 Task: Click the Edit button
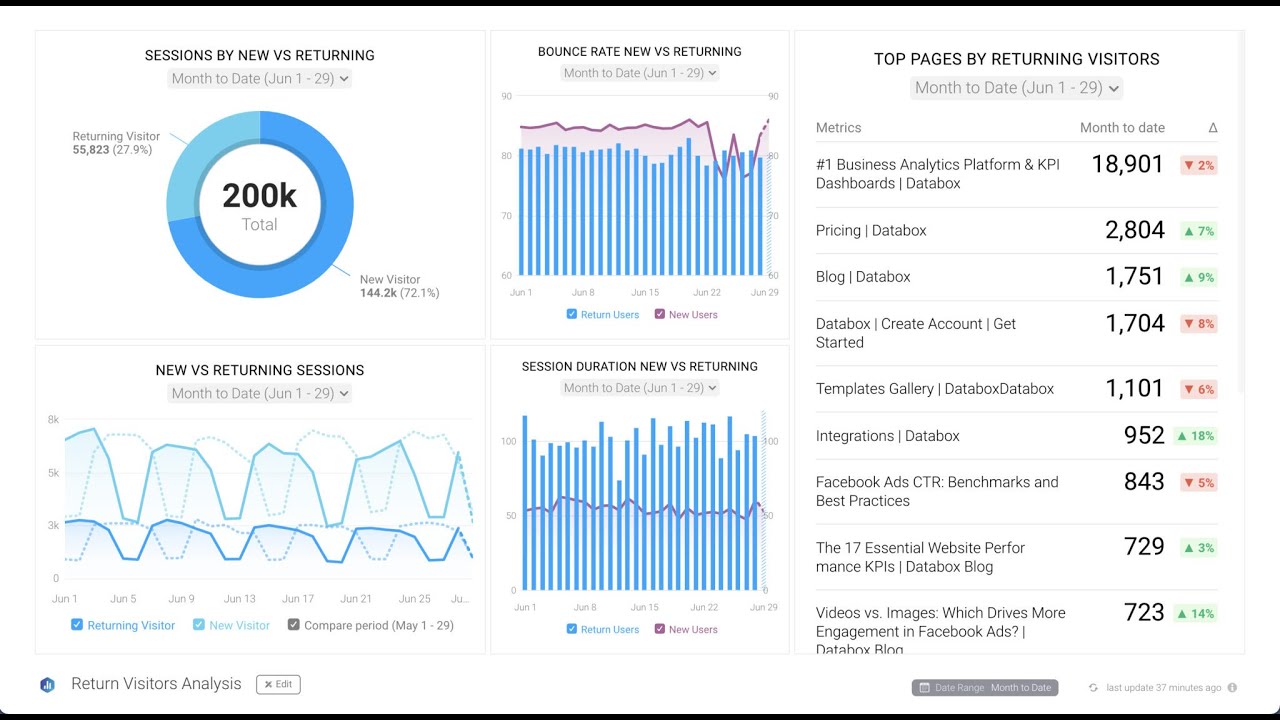278,684
